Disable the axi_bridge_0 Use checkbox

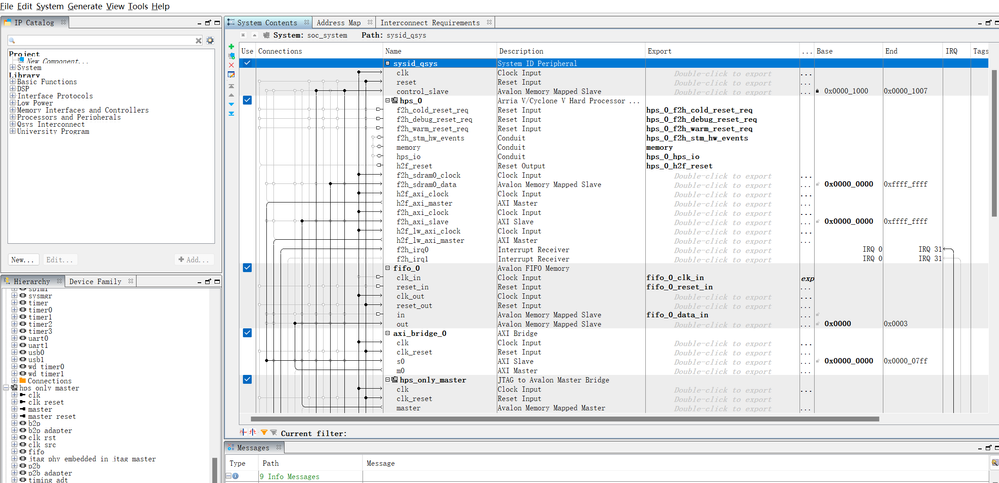click(x=247, y=333)
